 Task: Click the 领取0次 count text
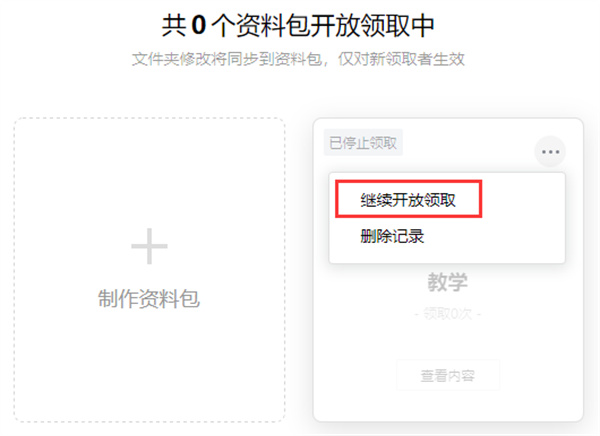(448, 314)
